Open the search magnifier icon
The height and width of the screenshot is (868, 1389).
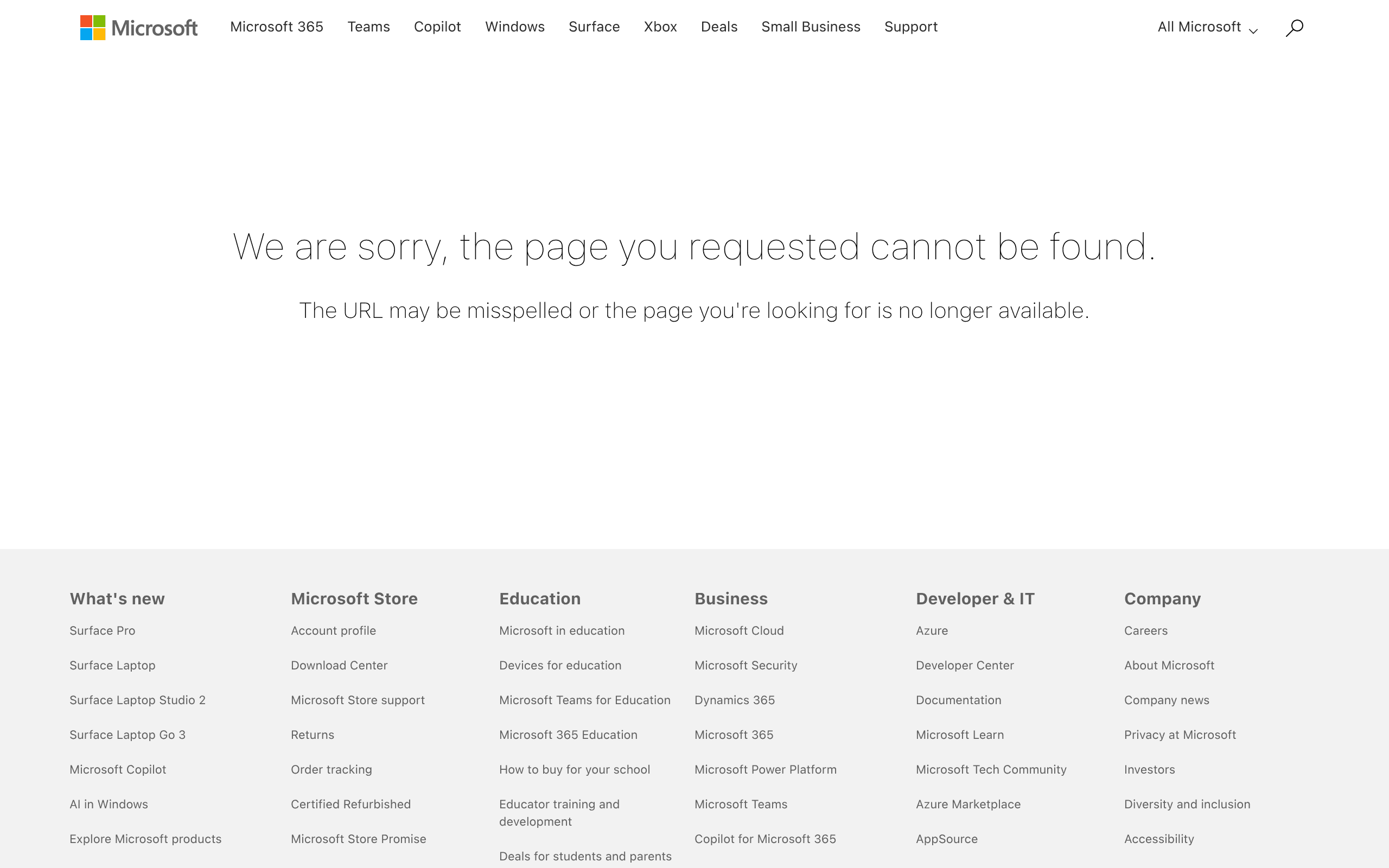(1294, 28)
